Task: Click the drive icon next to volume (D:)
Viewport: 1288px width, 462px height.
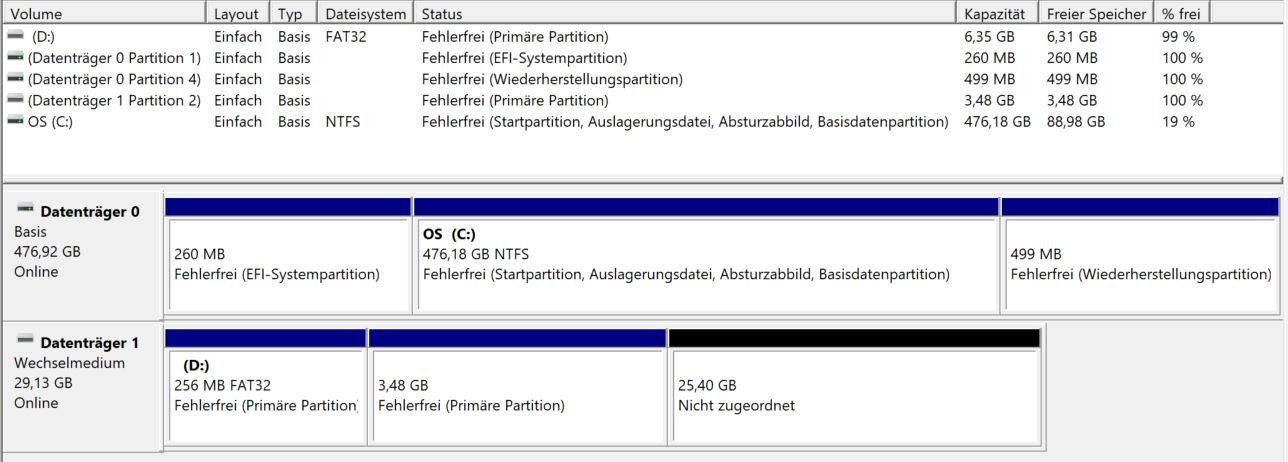Action: (x=15, y=36)
